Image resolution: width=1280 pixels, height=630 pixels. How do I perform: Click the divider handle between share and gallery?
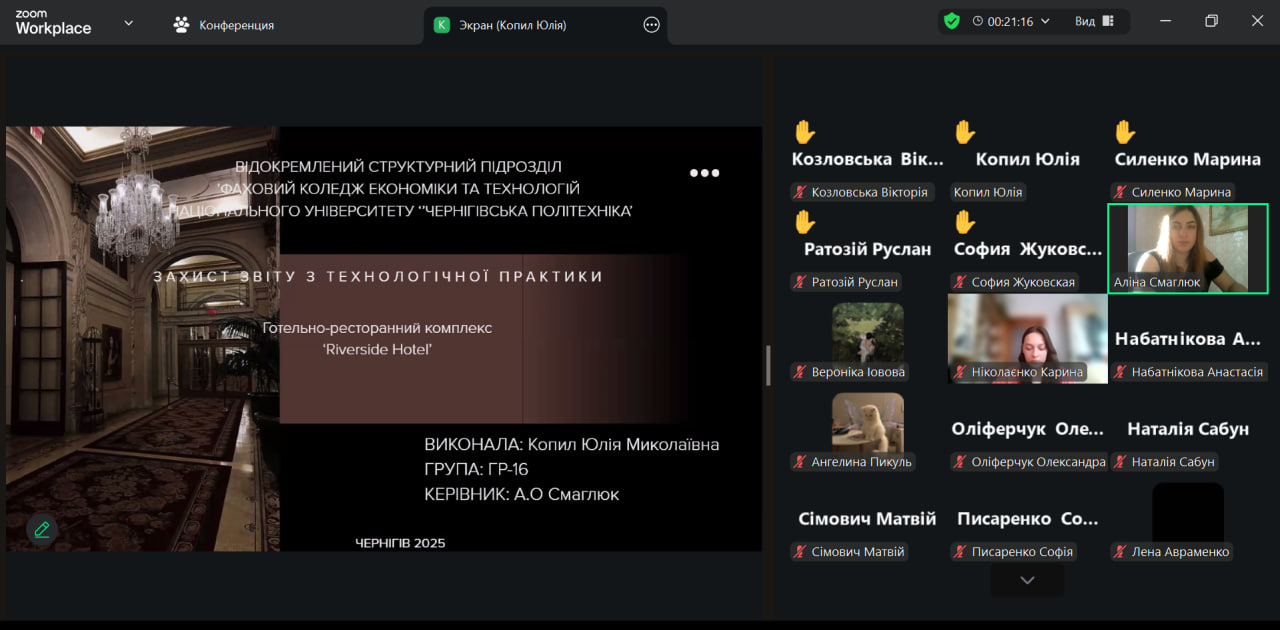tap(768, 365)
